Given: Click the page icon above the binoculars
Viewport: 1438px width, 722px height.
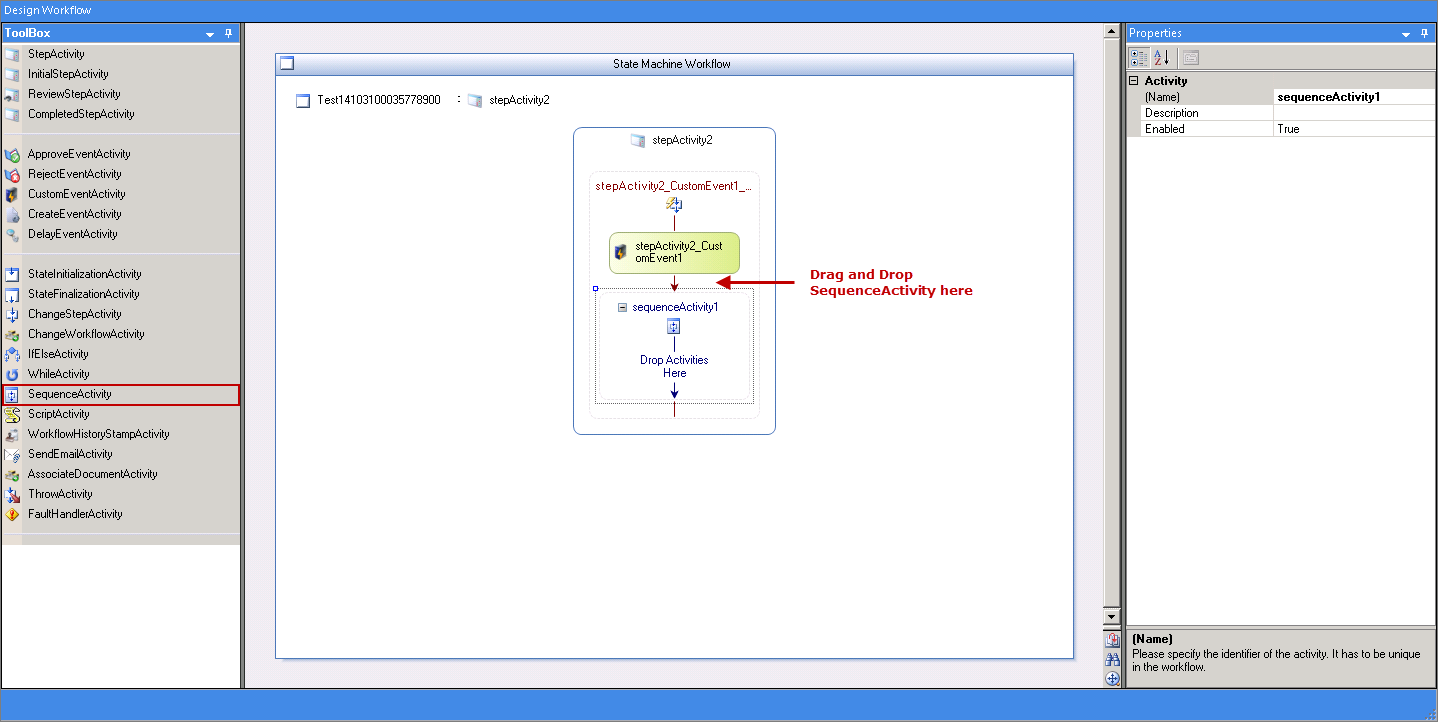Looking at the screenshot, I should (x=1112, y=641).
